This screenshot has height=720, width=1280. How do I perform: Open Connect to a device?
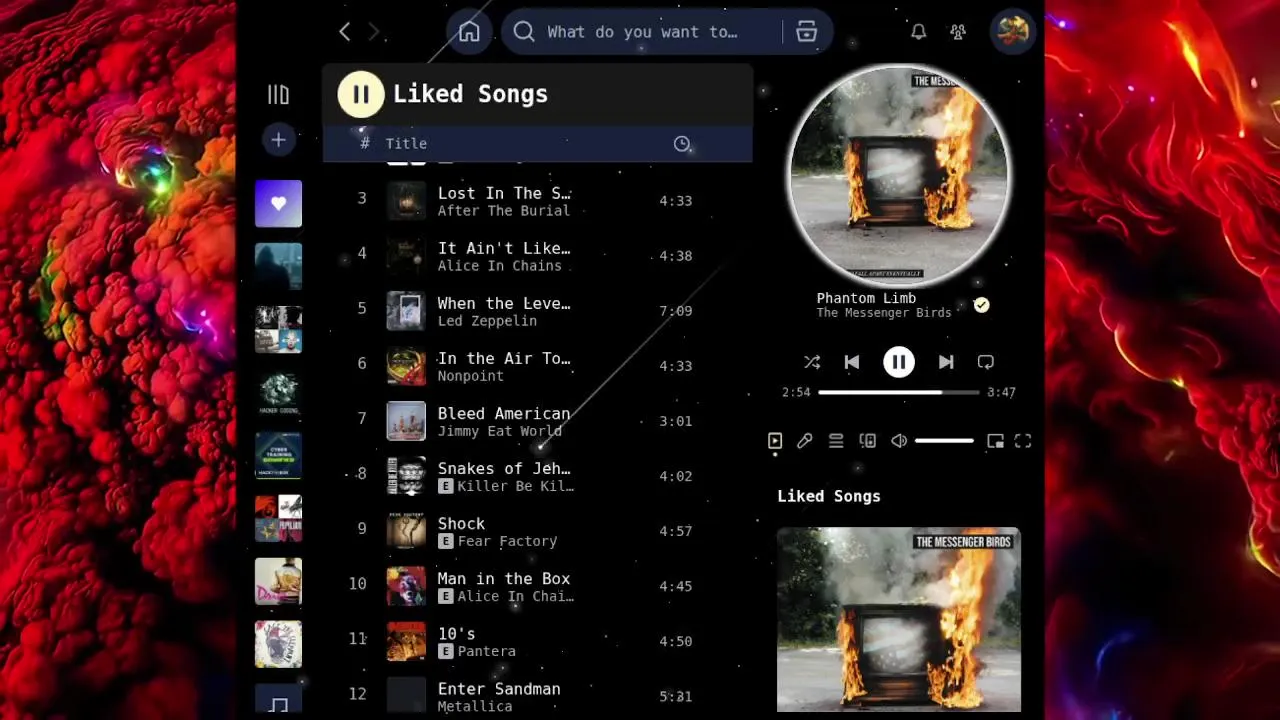point(868,441)
